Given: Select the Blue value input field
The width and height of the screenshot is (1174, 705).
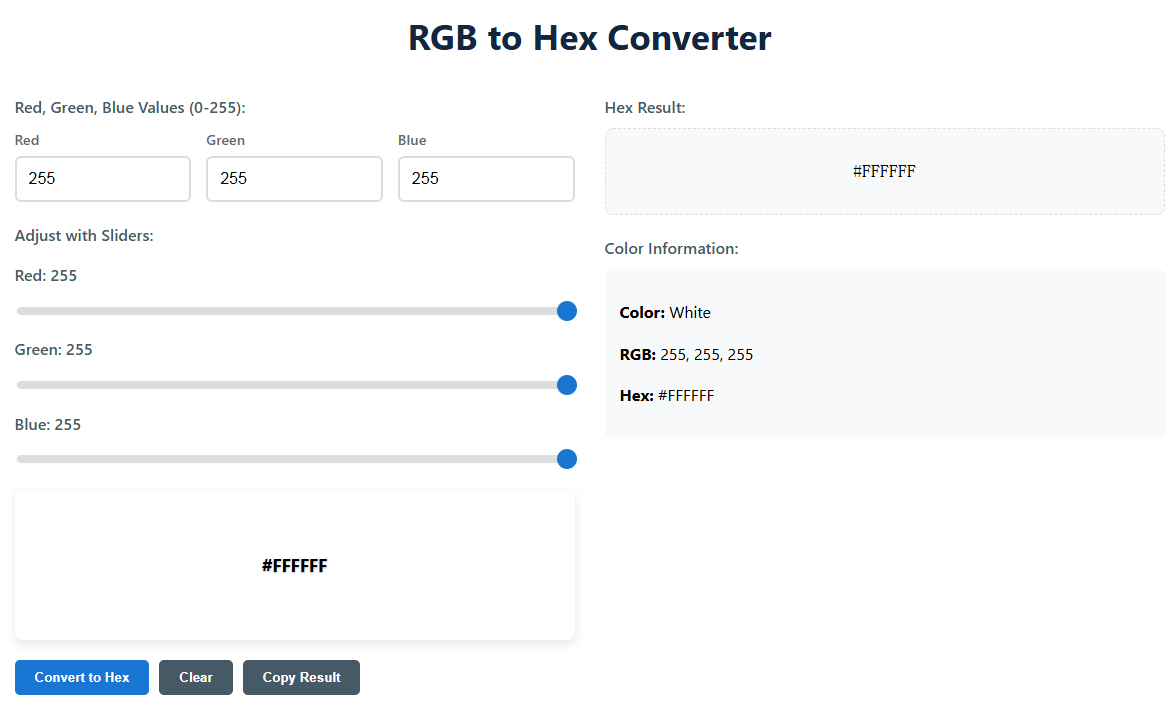Looking at the screenshot, I should click(486, 179).
